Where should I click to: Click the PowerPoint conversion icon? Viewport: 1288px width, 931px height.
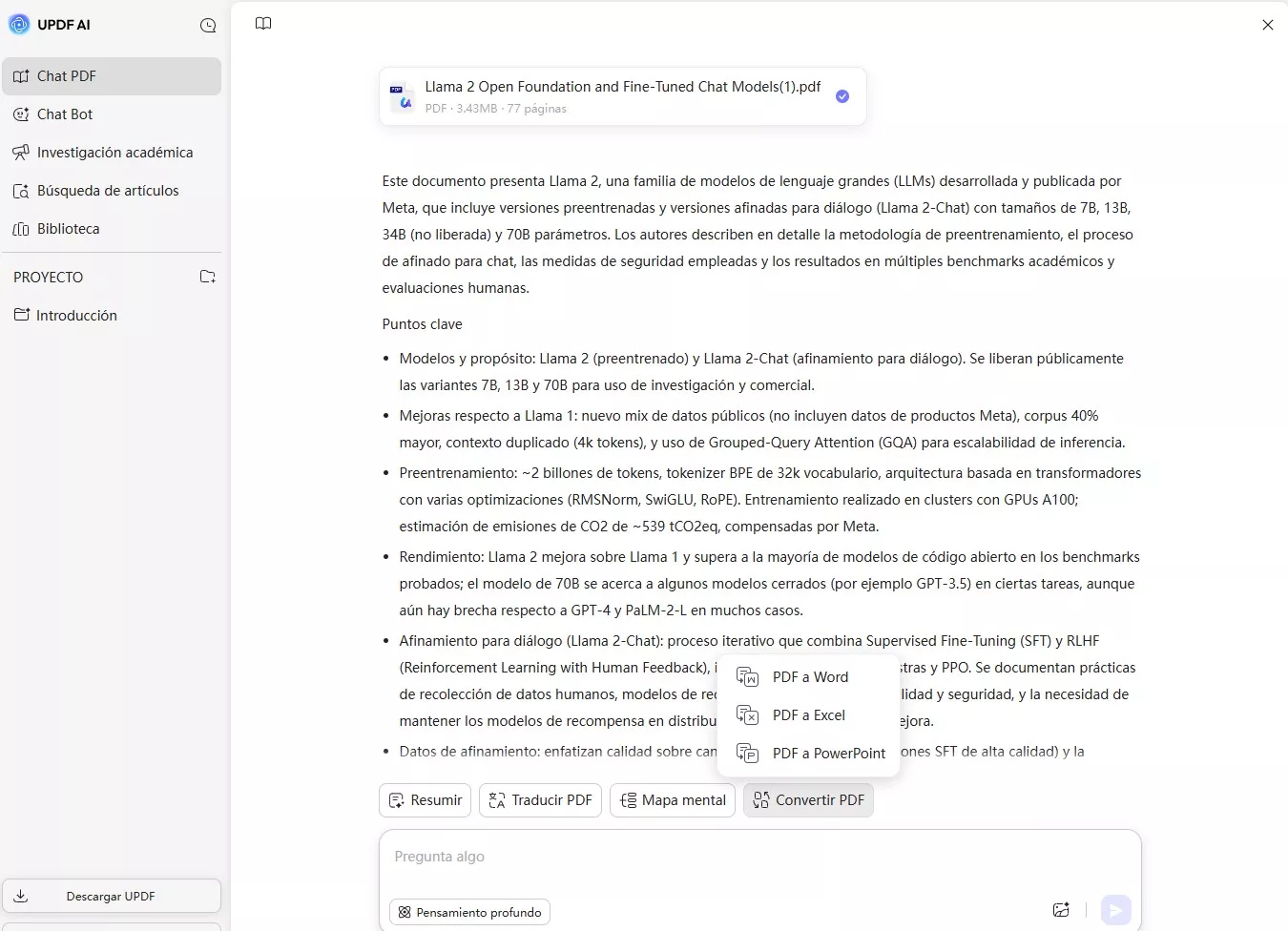(x=748, y=754)
